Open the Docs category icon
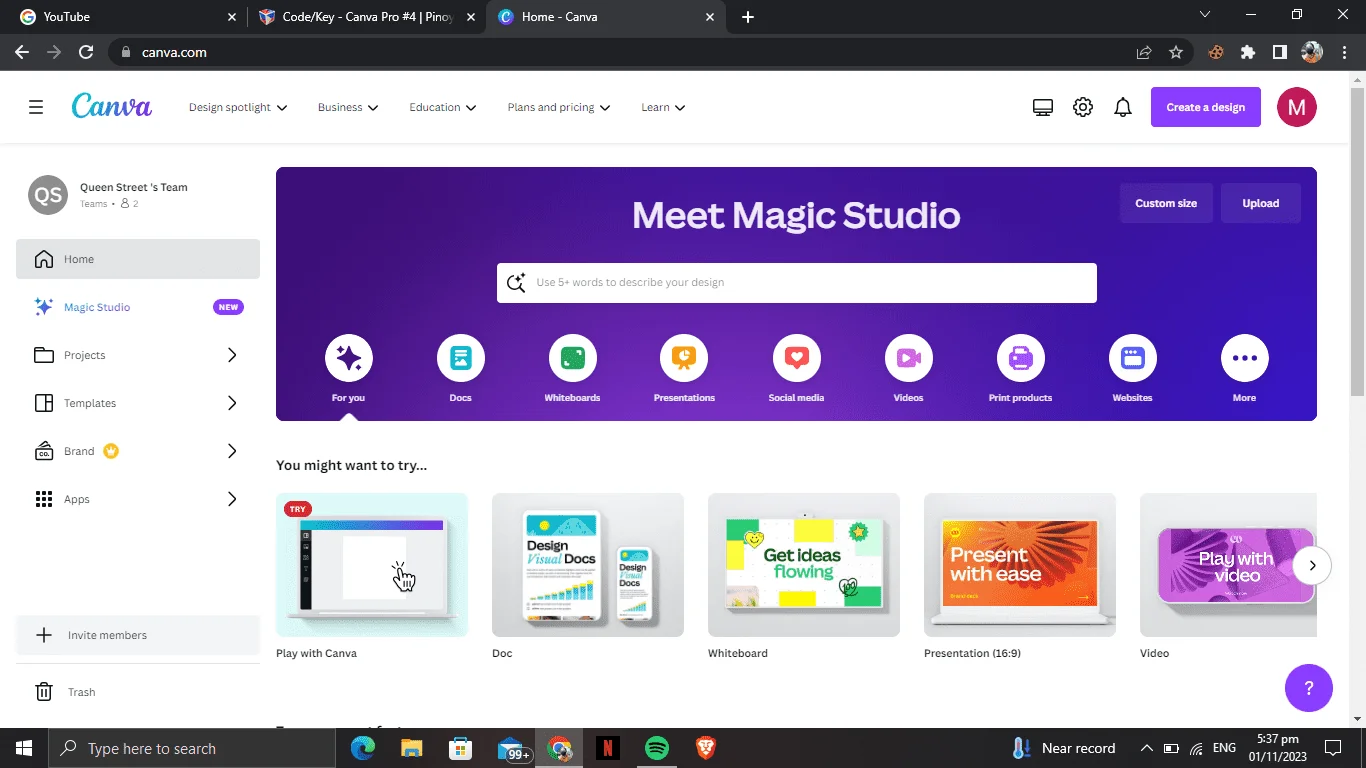This screenshot has height=768, width=1366. pyautogui.click(x=460, y=358)
